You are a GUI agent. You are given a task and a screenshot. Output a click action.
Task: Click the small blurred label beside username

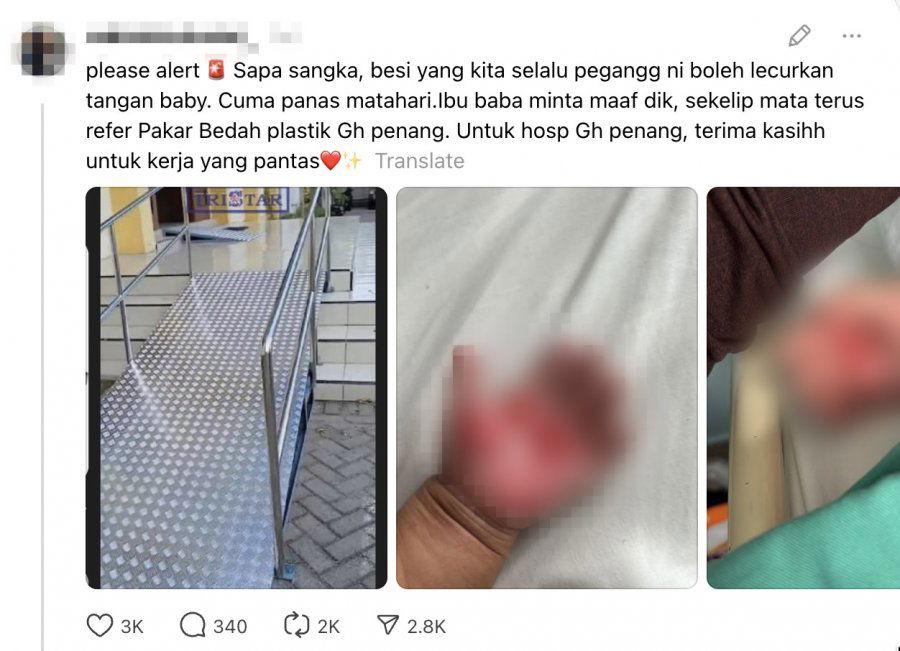point(285,33)
